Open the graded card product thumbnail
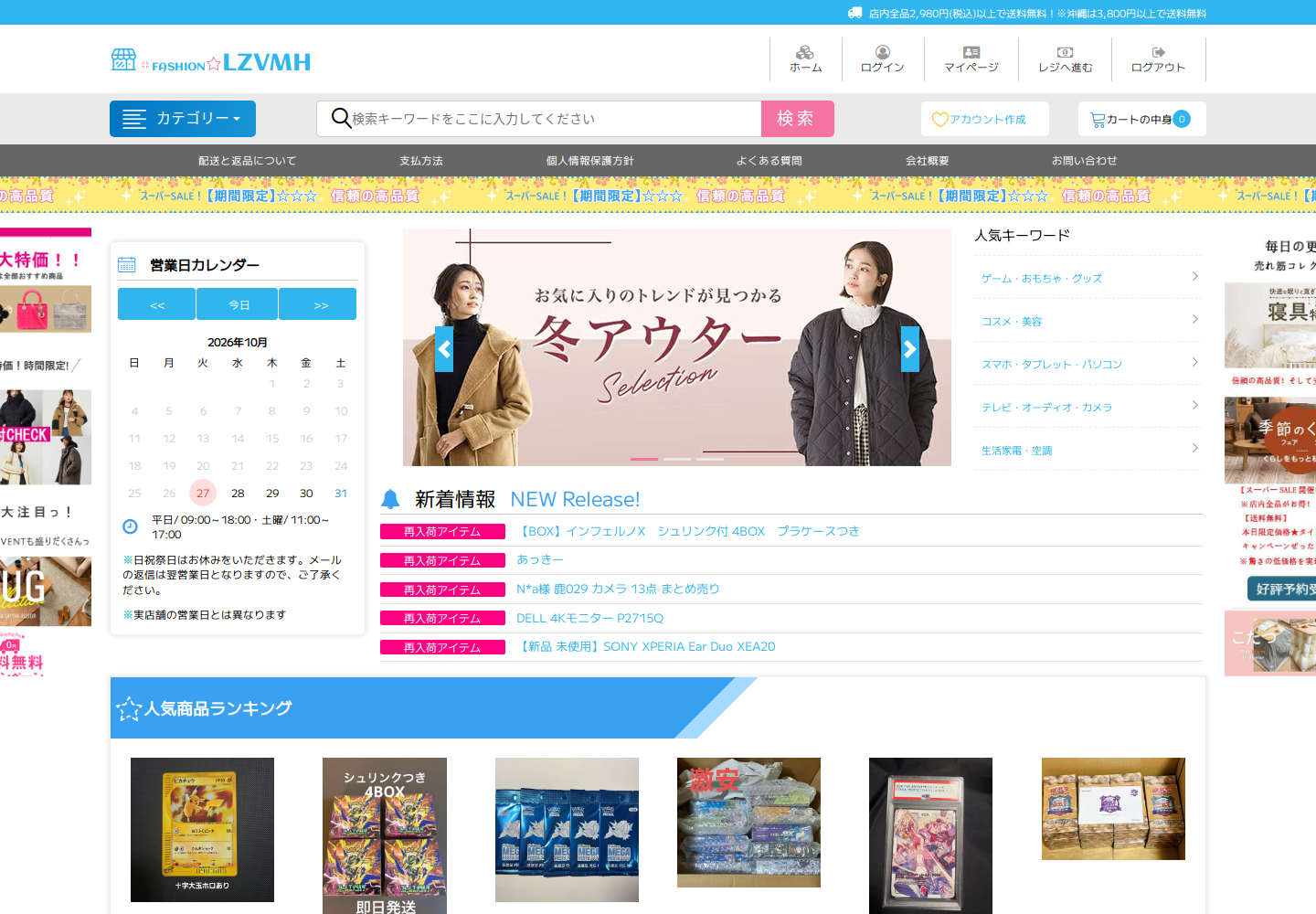The image size is (1316, 914). click(x=930, y=835)
